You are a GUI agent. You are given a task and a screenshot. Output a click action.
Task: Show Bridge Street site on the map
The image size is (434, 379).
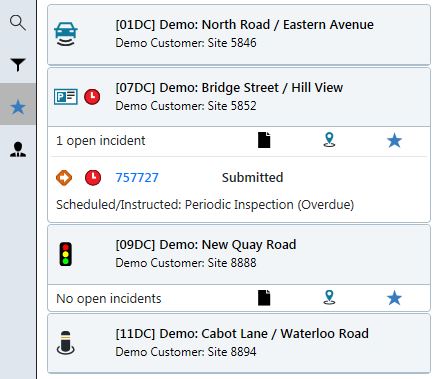click(x=329, y=140)
